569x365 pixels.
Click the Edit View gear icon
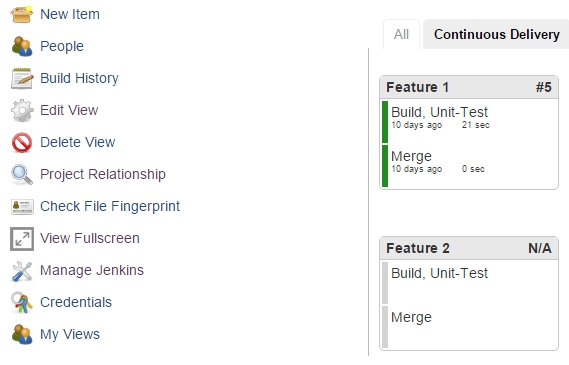22,110
